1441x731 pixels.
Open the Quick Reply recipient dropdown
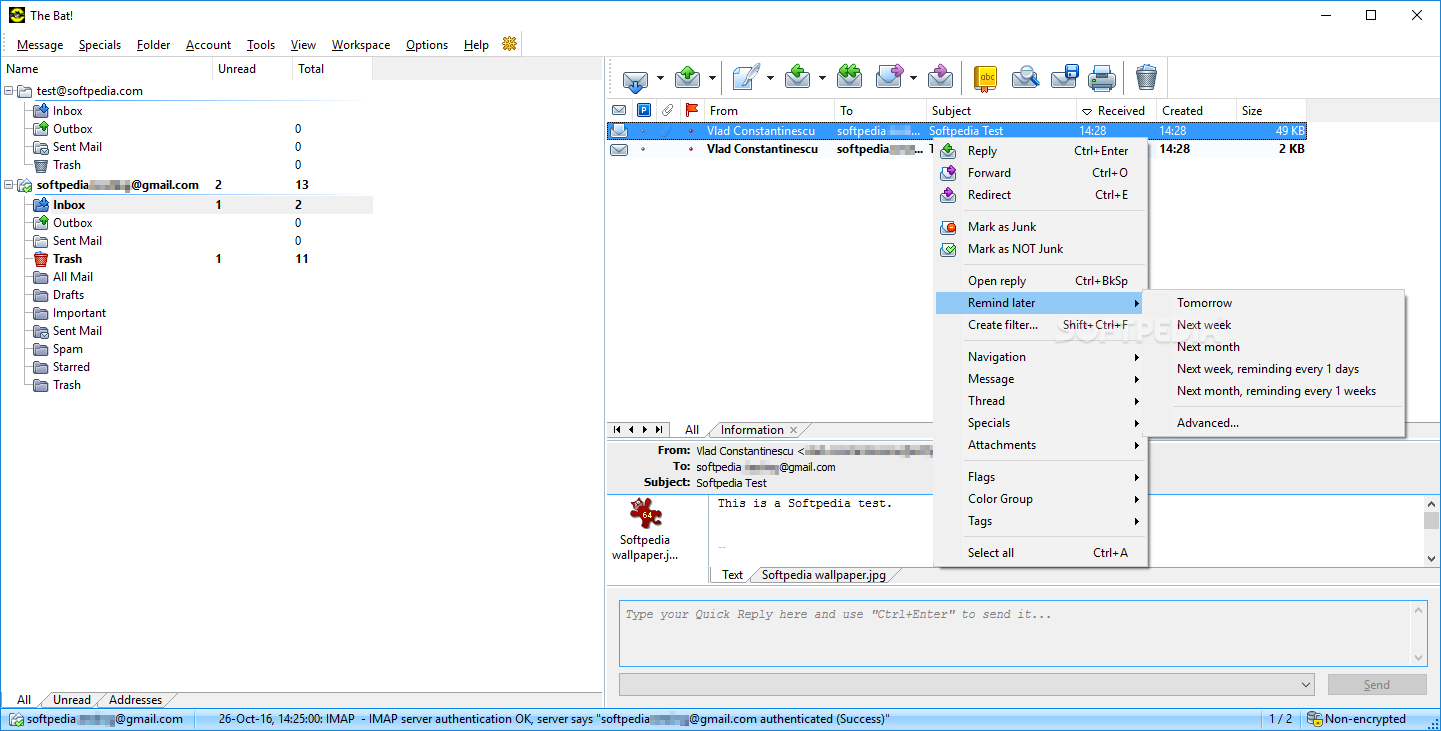[x=1307, y=684]
